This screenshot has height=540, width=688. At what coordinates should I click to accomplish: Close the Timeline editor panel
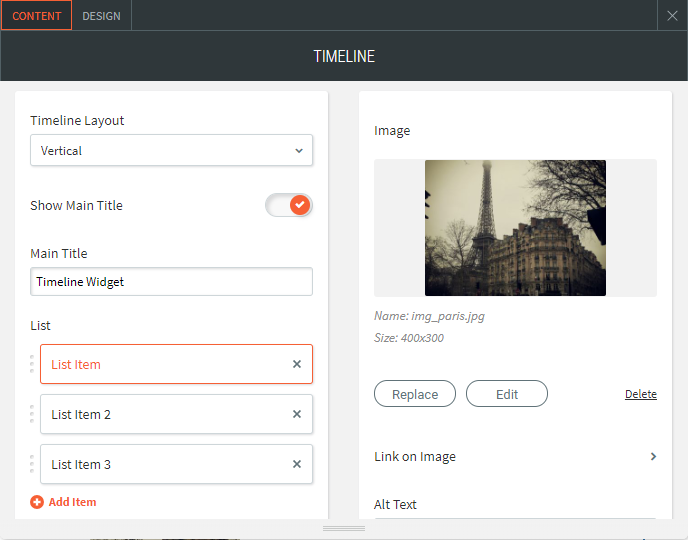(673, 16)
